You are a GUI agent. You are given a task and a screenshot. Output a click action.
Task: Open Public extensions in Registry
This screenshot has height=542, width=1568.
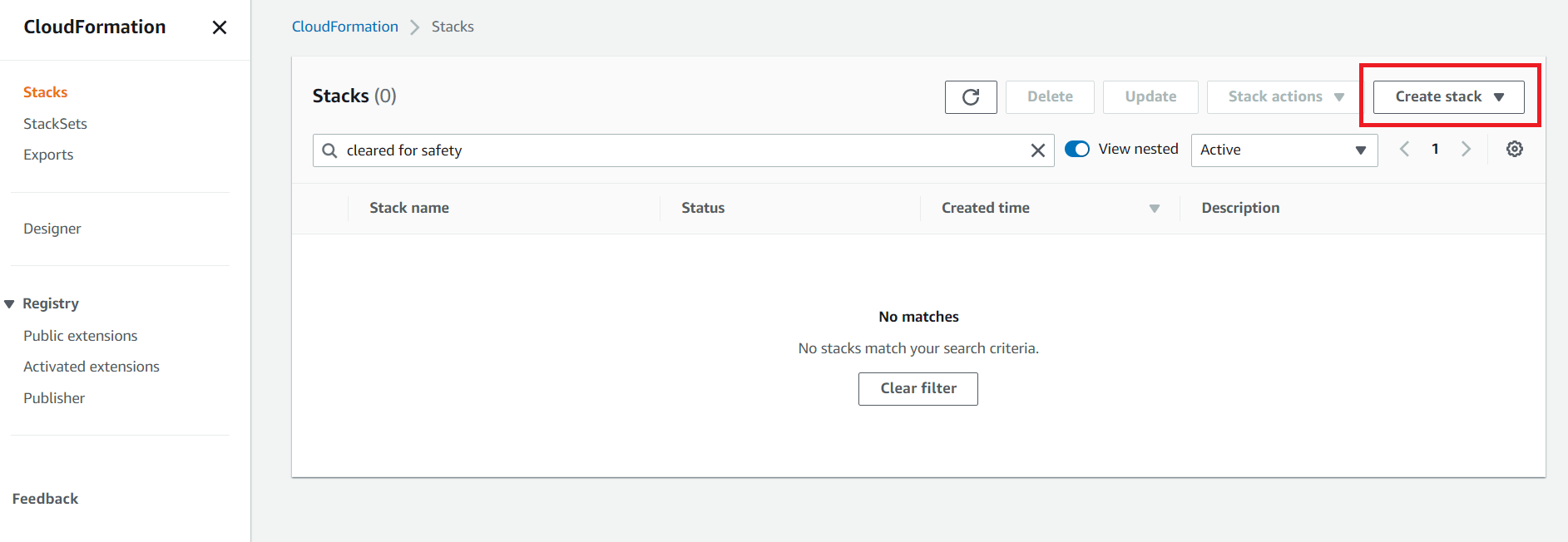coord(81,336)
